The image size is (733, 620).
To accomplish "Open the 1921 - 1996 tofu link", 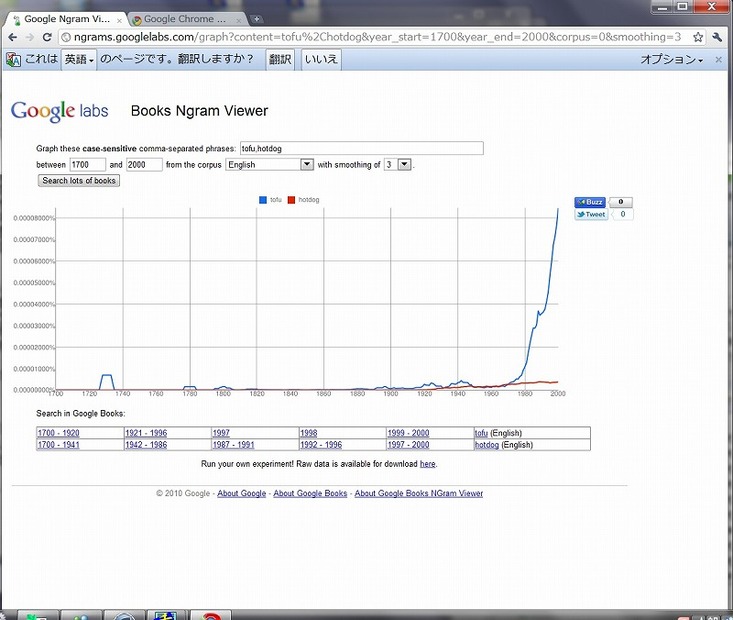I will click(x=146, y=433).
